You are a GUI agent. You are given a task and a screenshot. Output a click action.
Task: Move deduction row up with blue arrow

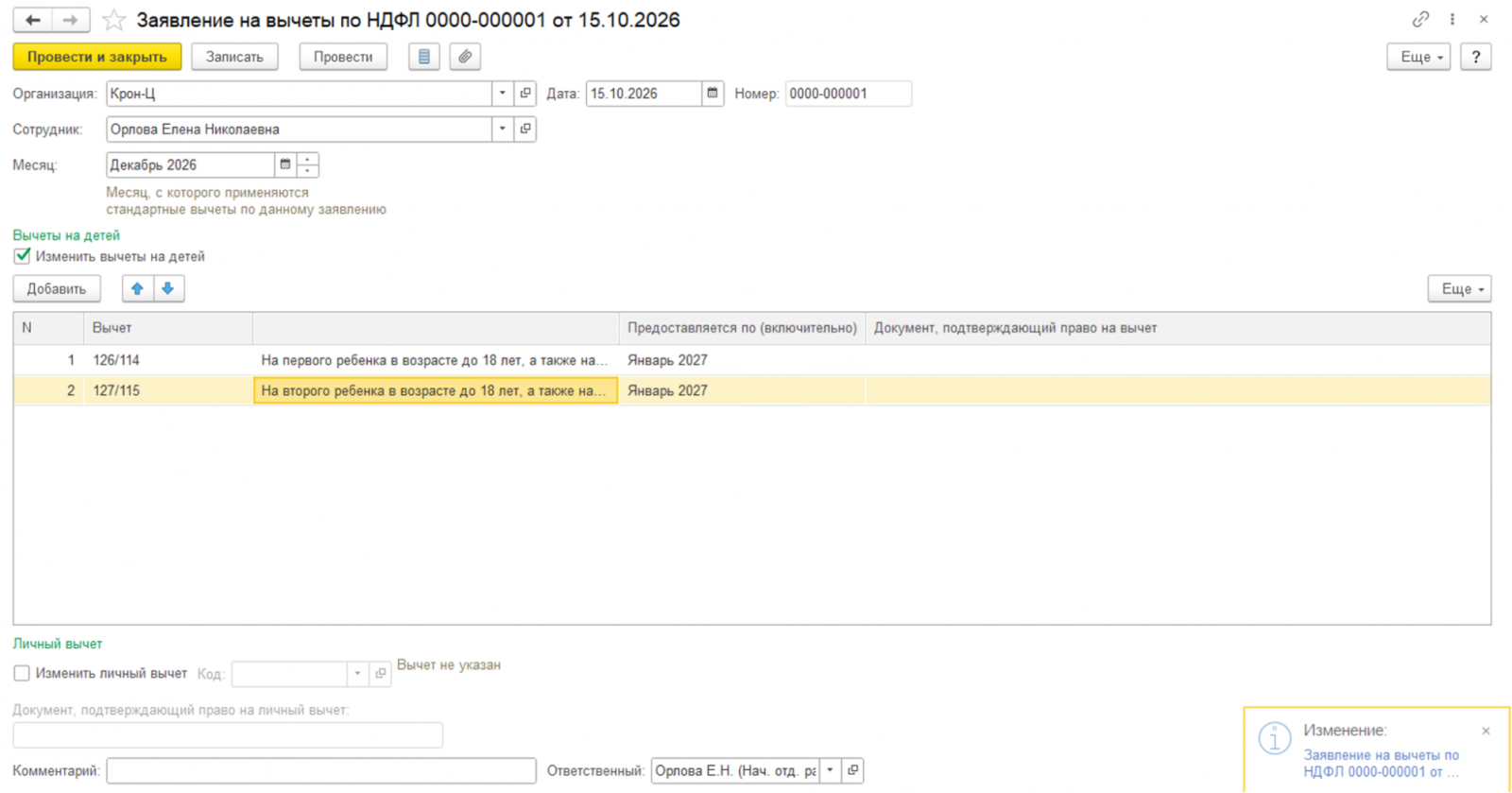(137, 289)
